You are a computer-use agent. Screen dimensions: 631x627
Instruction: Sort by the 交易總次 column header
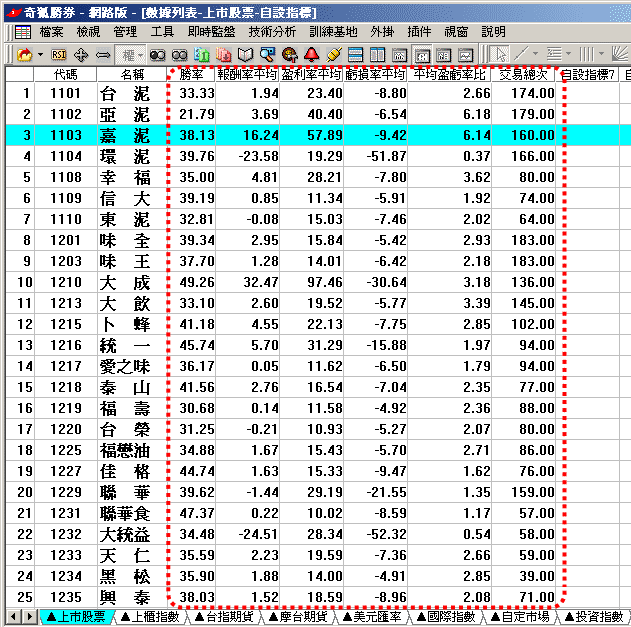tap(523, 74)
